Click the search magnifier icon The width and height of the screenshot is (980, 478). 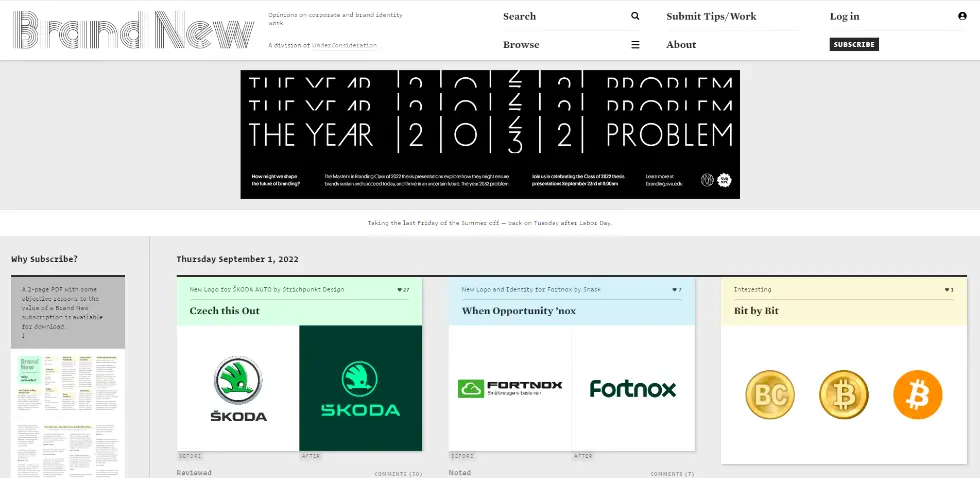point(635,16)
